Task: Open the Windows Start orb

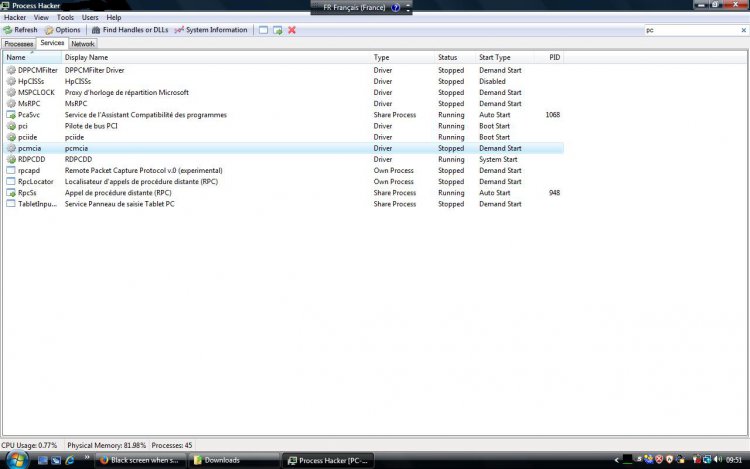Action: (x=17, y=460)
